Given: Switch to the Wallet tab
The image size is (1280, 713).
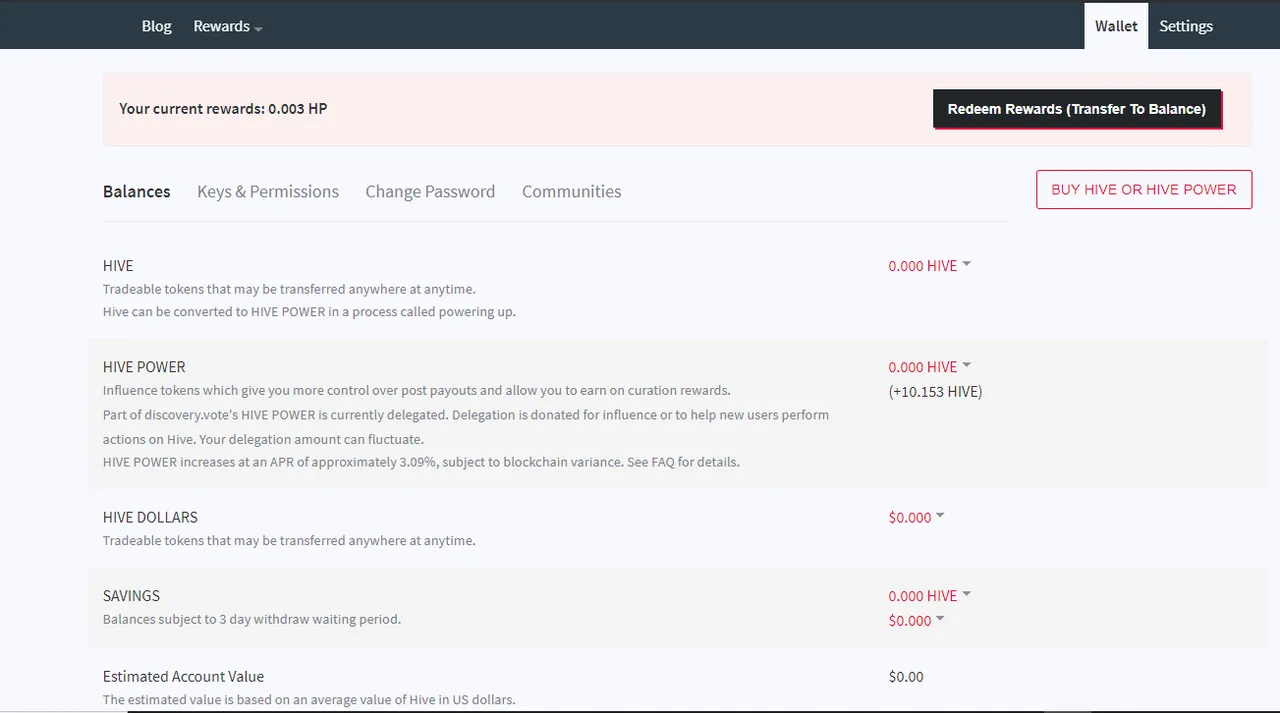Looking at the screenshot, I should [1116, 26].
